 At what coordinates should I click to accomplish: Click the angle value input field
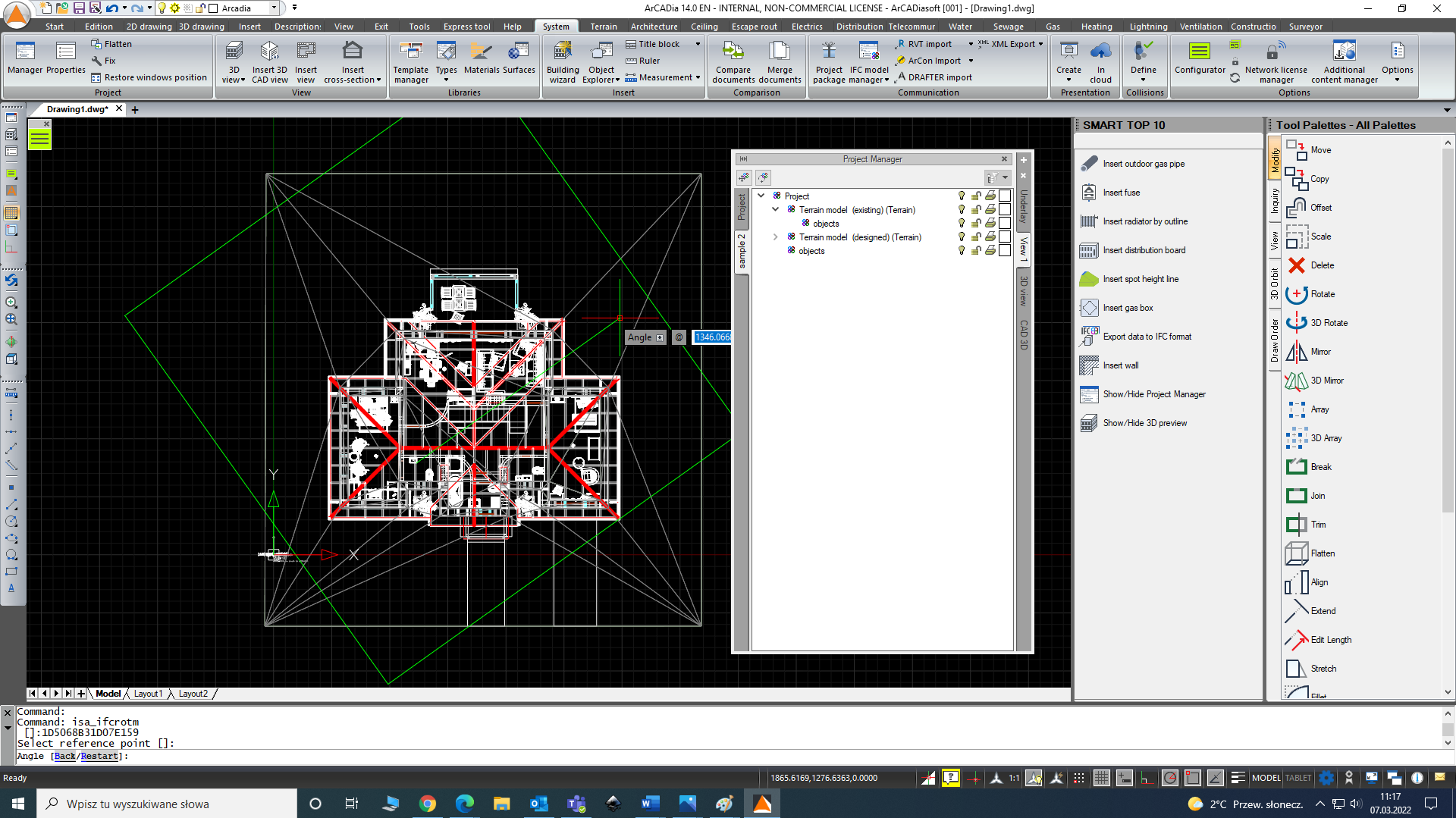(x=713, y=337)
